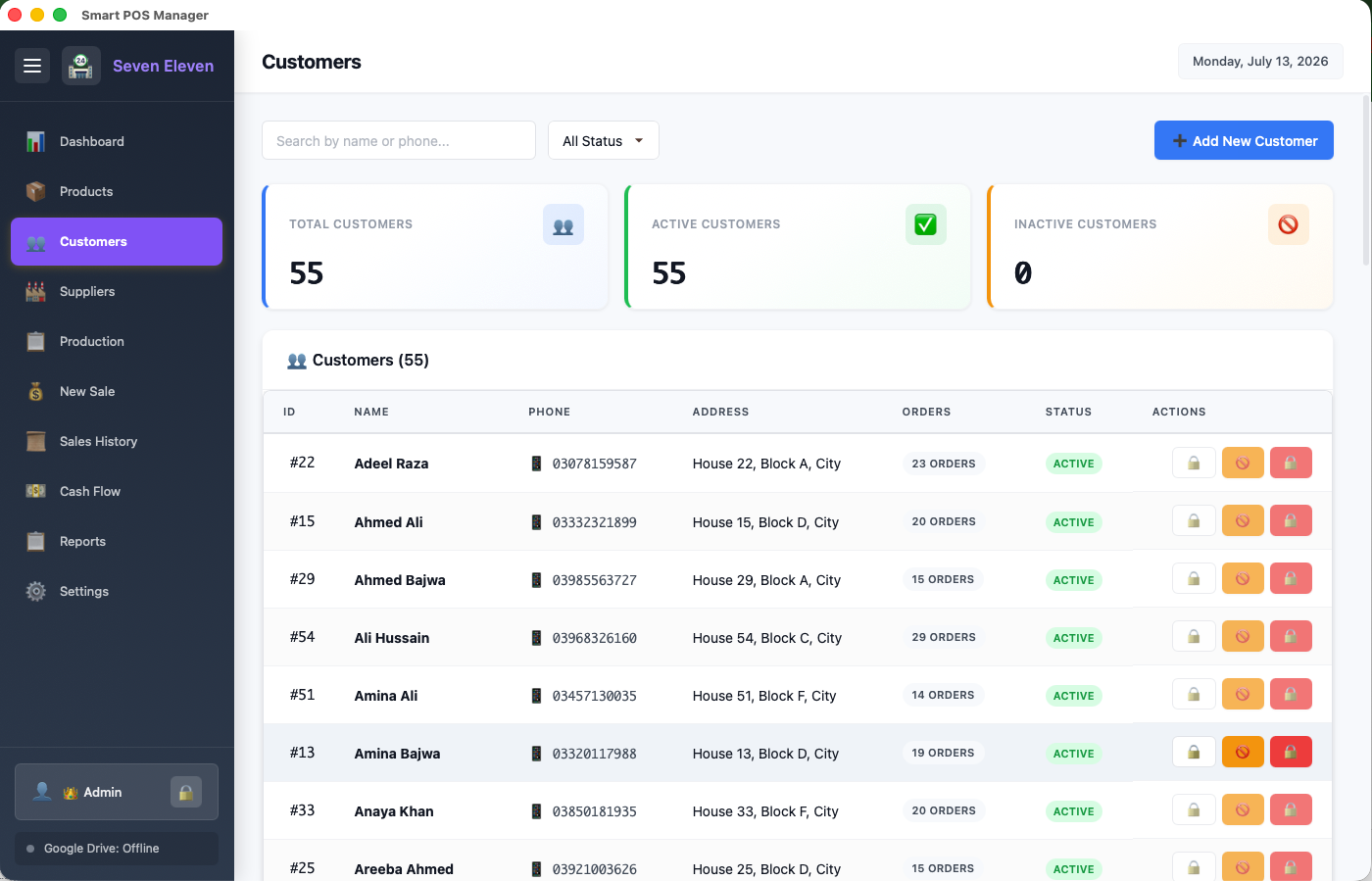1372x881 pixels.
Task: Click the 29 ORDERS badge
Action: [944, 637]
